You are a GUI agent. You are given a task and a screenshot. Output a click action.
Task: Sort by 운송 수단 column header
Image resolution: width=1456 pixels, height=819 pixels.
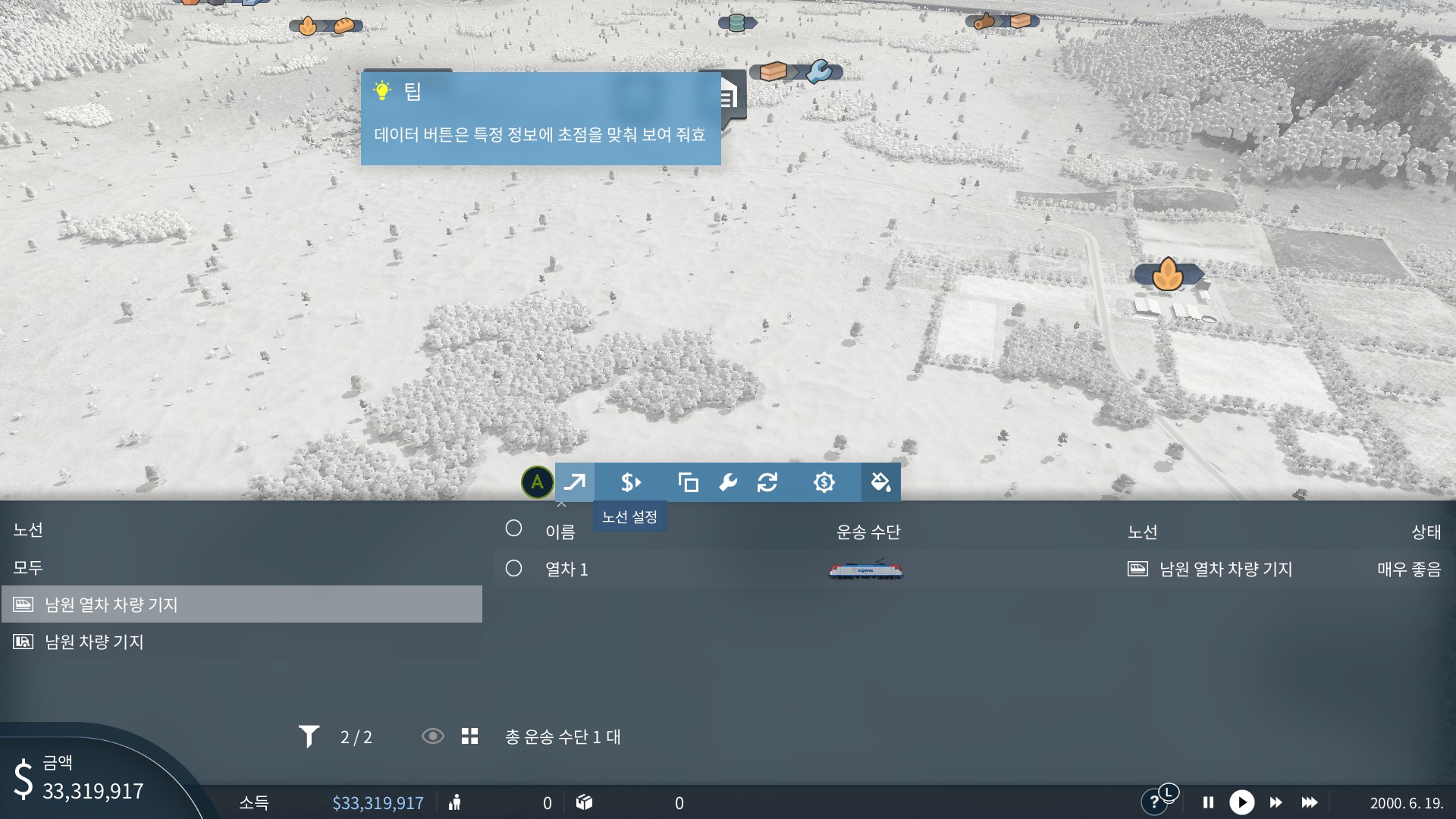point(868,532)
